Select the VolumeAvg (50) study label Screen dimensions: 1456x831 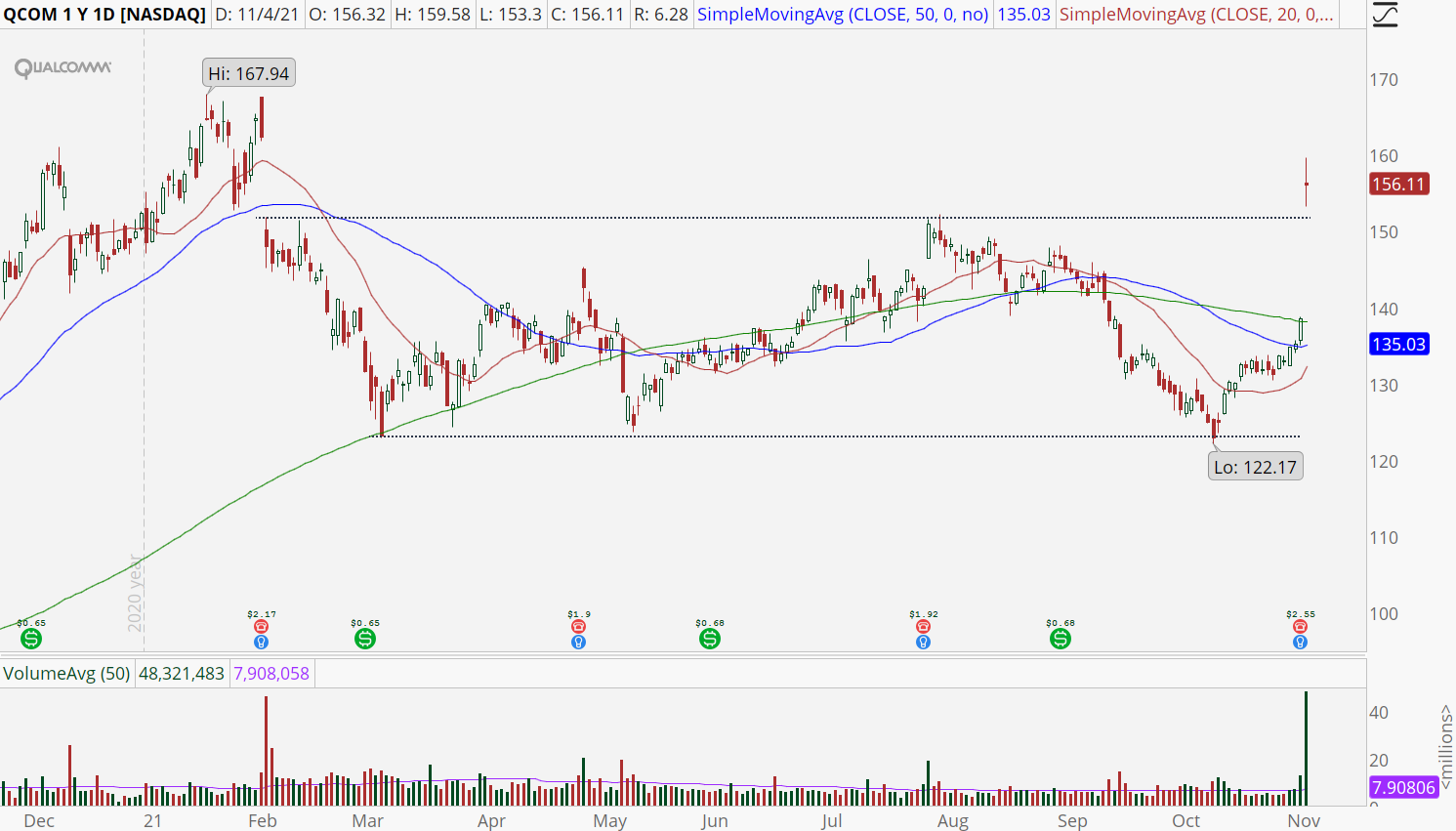click(66, 673)
